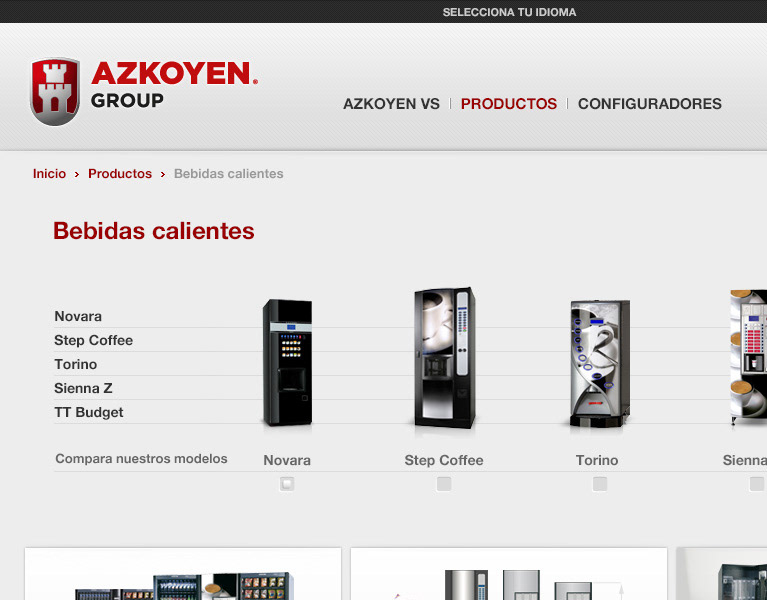Go to Inicio in the breadcrumb
767x600 pixels.
49,174
